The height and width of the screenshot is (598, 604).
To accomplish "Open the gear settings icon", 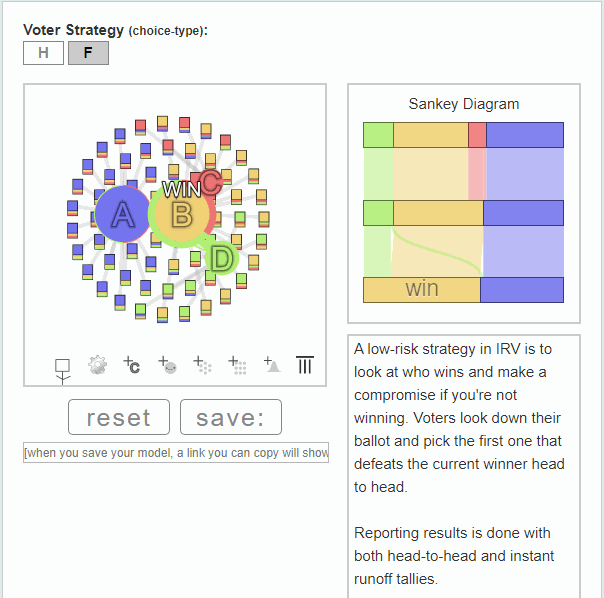I will (97, 365).
